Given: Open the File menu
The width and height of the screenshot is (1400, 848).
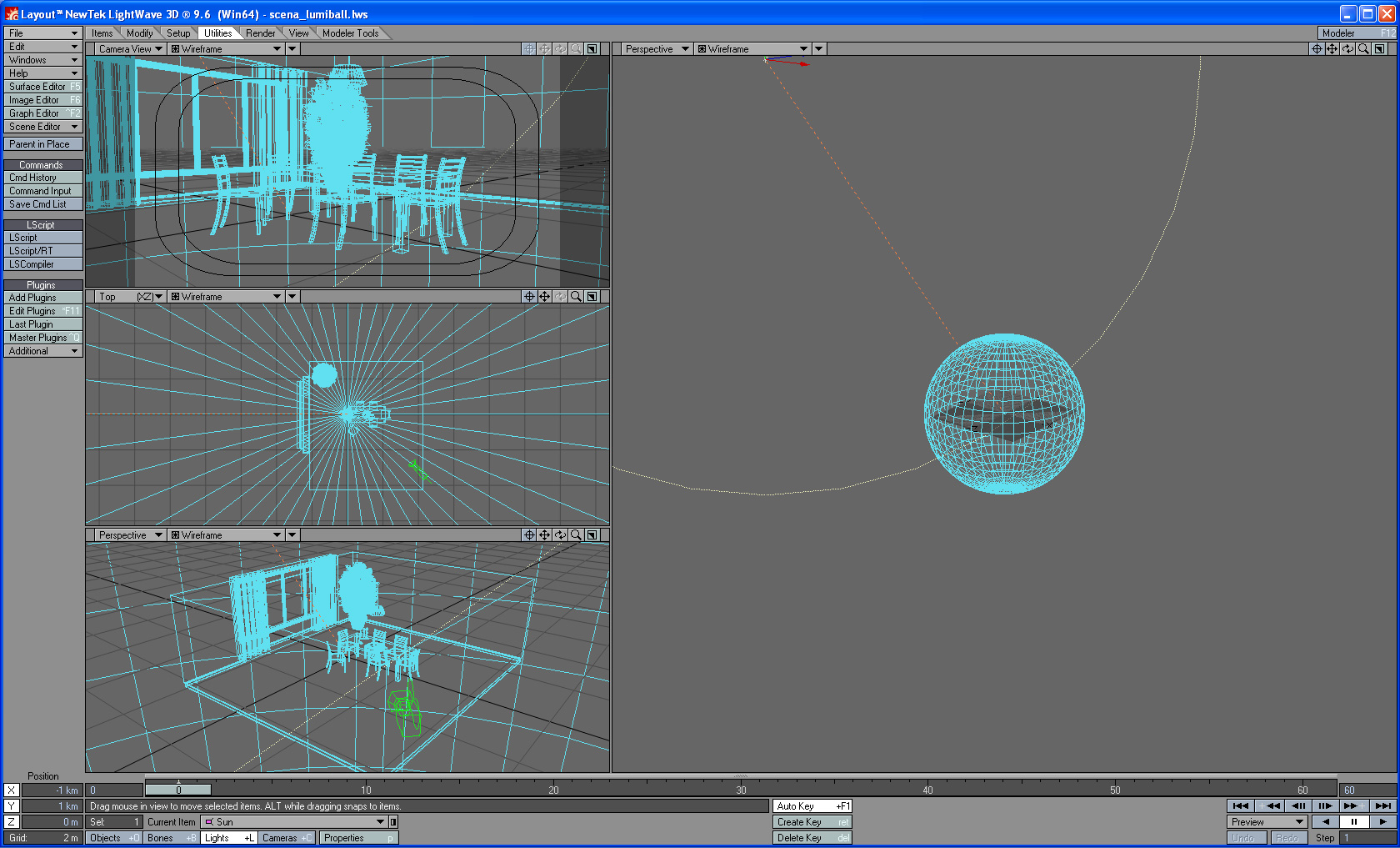Looking at the screenshot, I should point(42,33).
